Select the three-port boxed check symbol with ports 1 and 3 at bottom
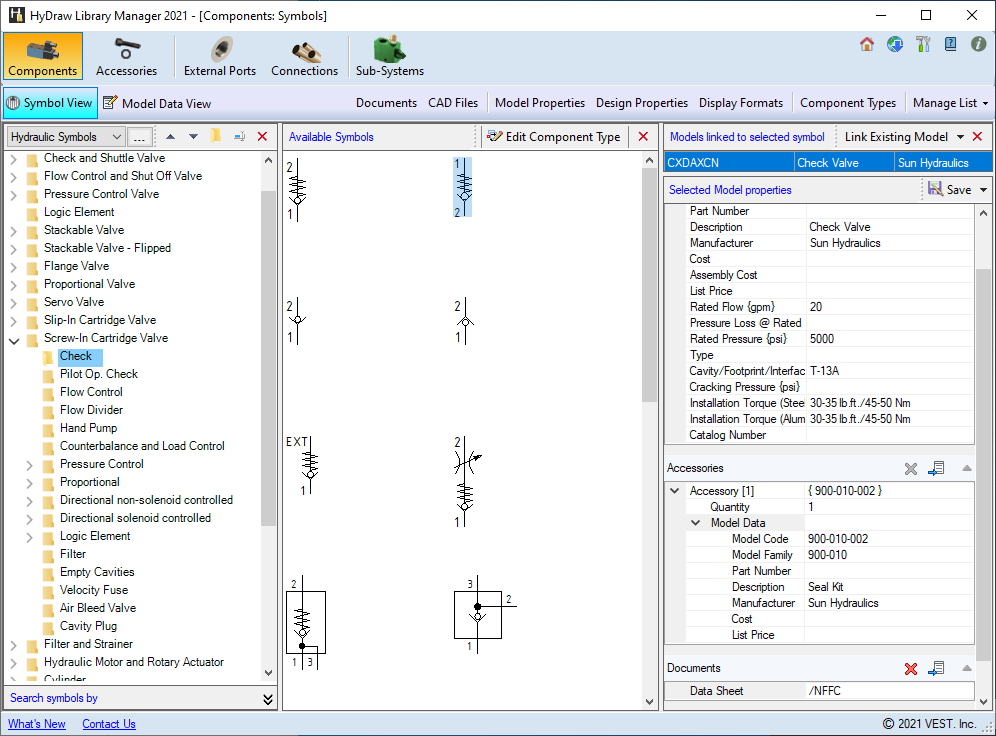Image resolution: width=996 pixels, height=736 pixels. pos(306,623)
